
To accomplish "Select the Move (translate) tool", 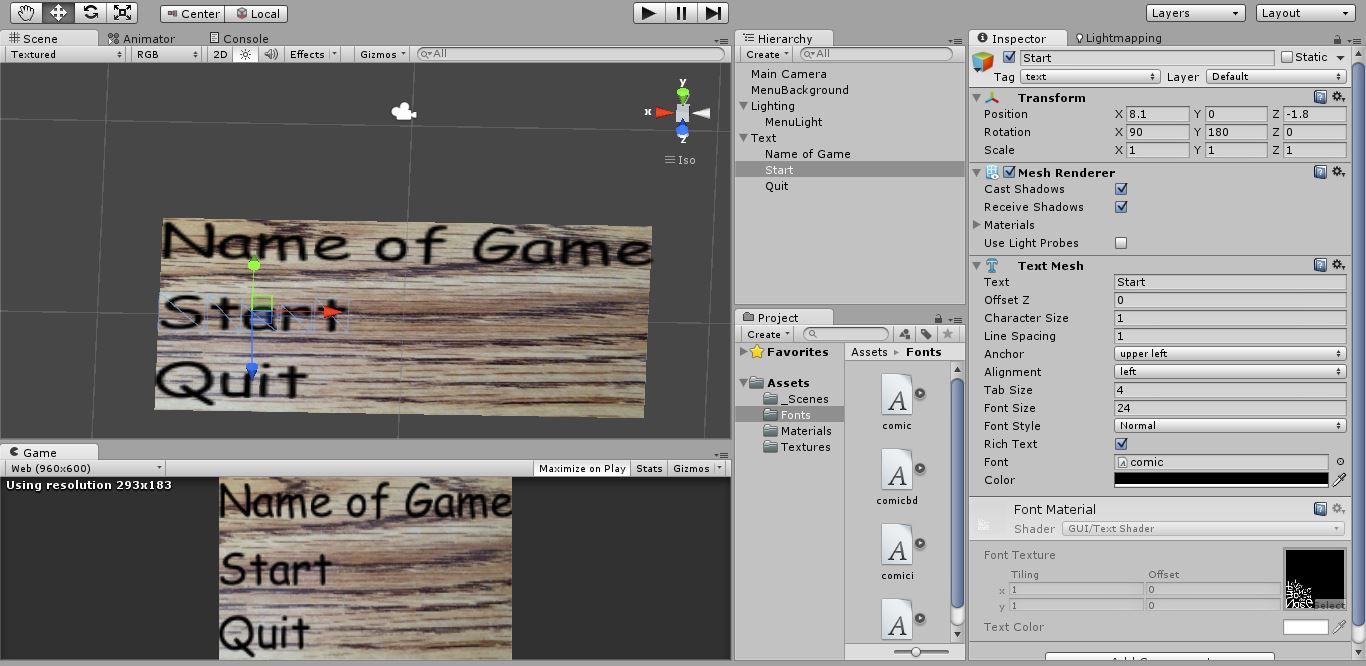I will coord(60,12).
